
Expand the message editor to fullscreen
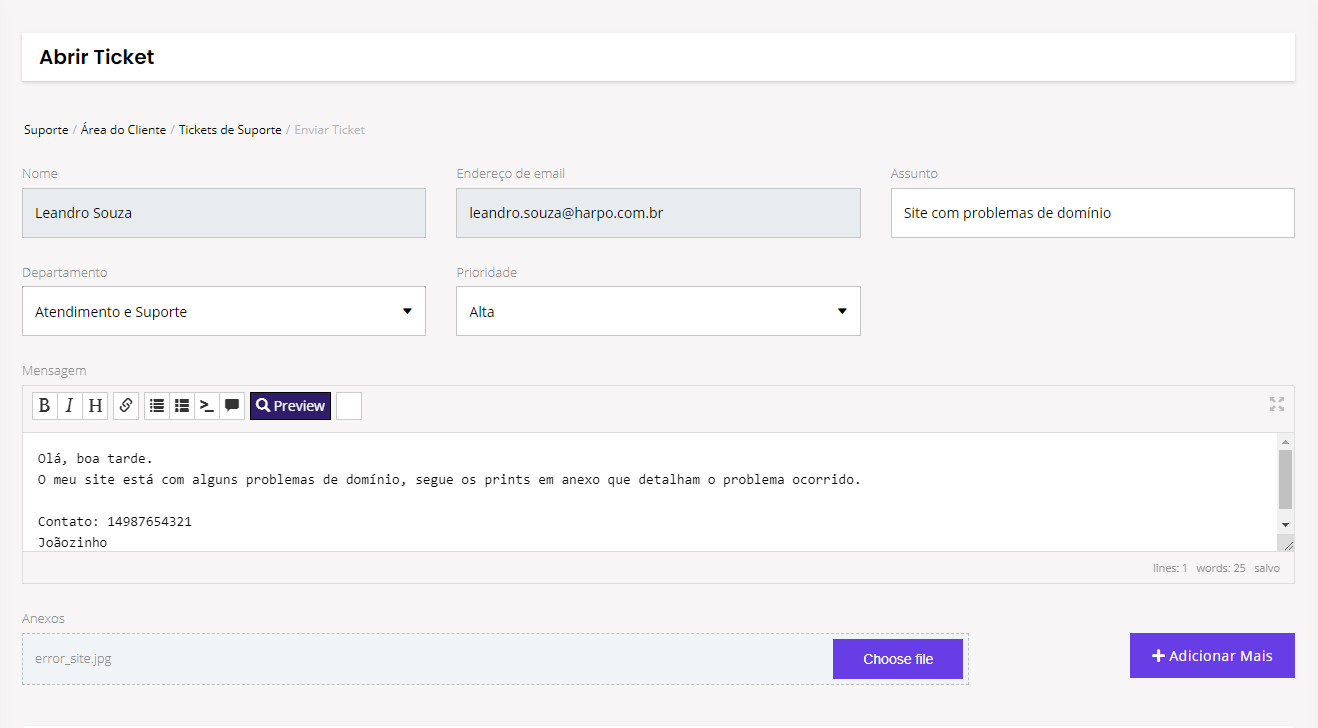point(1277,404)
